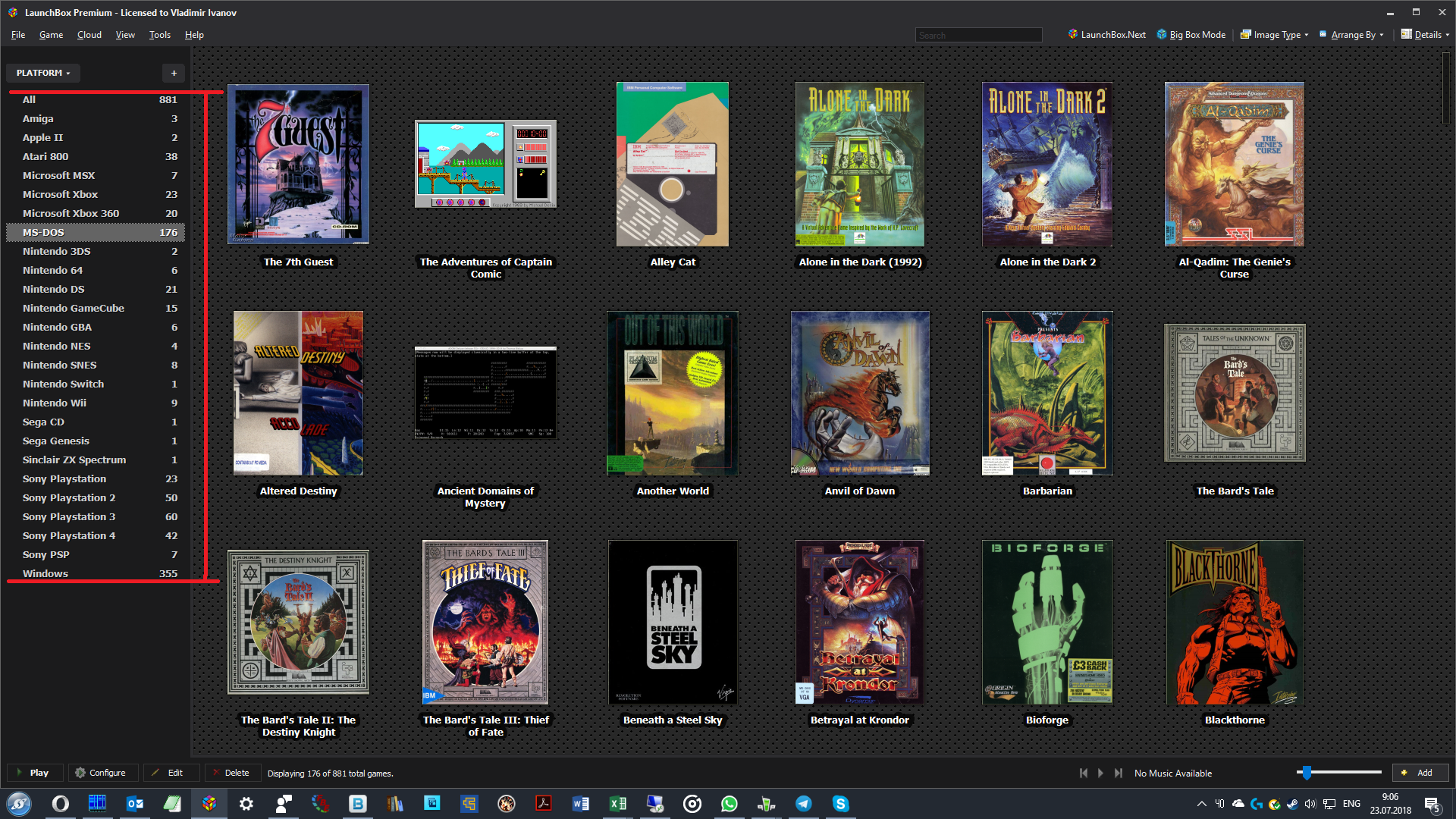Image resolution: width=1456 pixels, height=819 pixels.
Task: Open the View menu
Action: (x=125, y=35)
